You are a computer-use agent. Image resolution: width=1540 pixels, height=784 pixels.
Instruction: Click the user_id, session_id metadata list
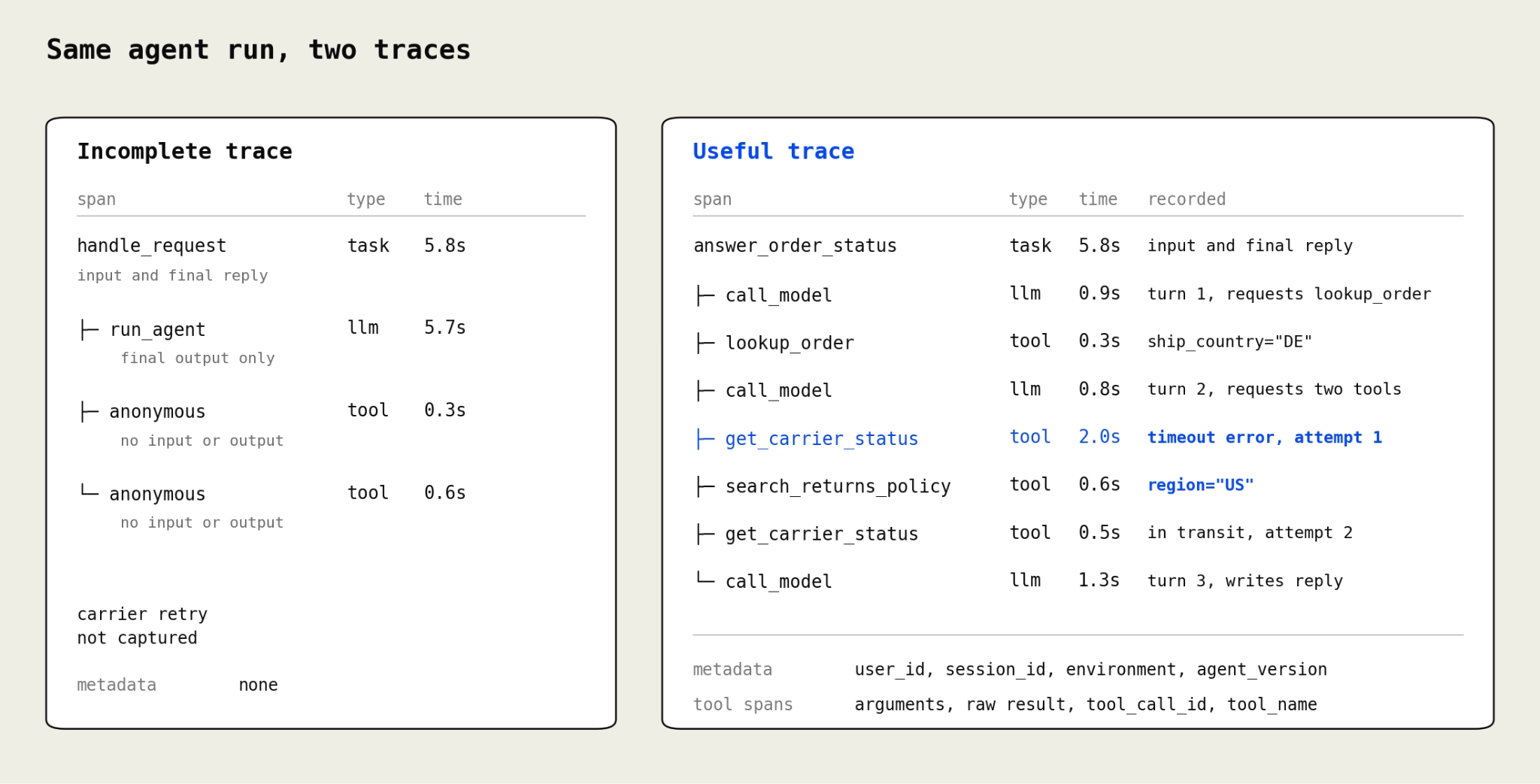1090,670
